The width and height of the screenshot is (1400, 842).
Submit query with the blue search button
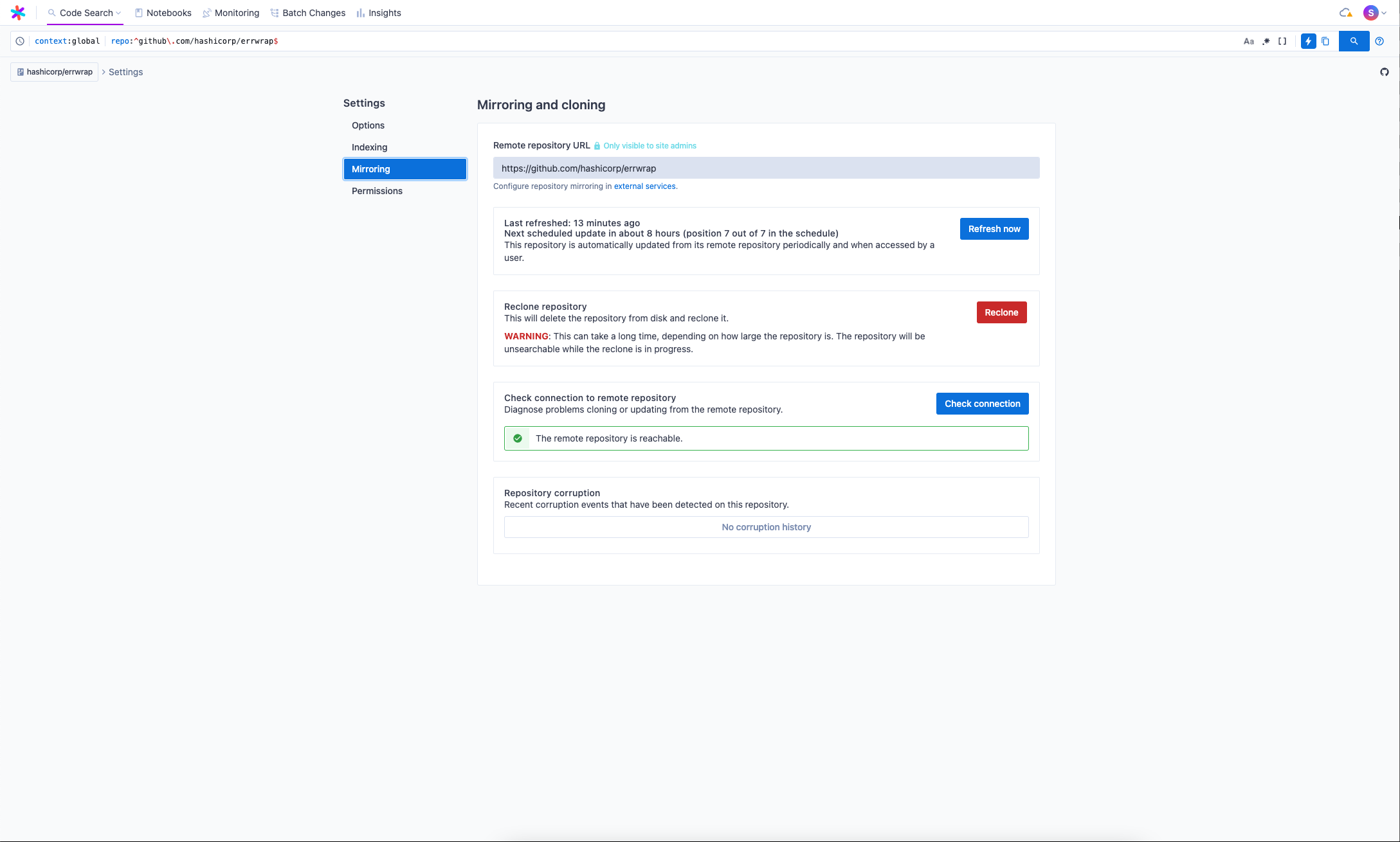click(x=1354, y=41)
